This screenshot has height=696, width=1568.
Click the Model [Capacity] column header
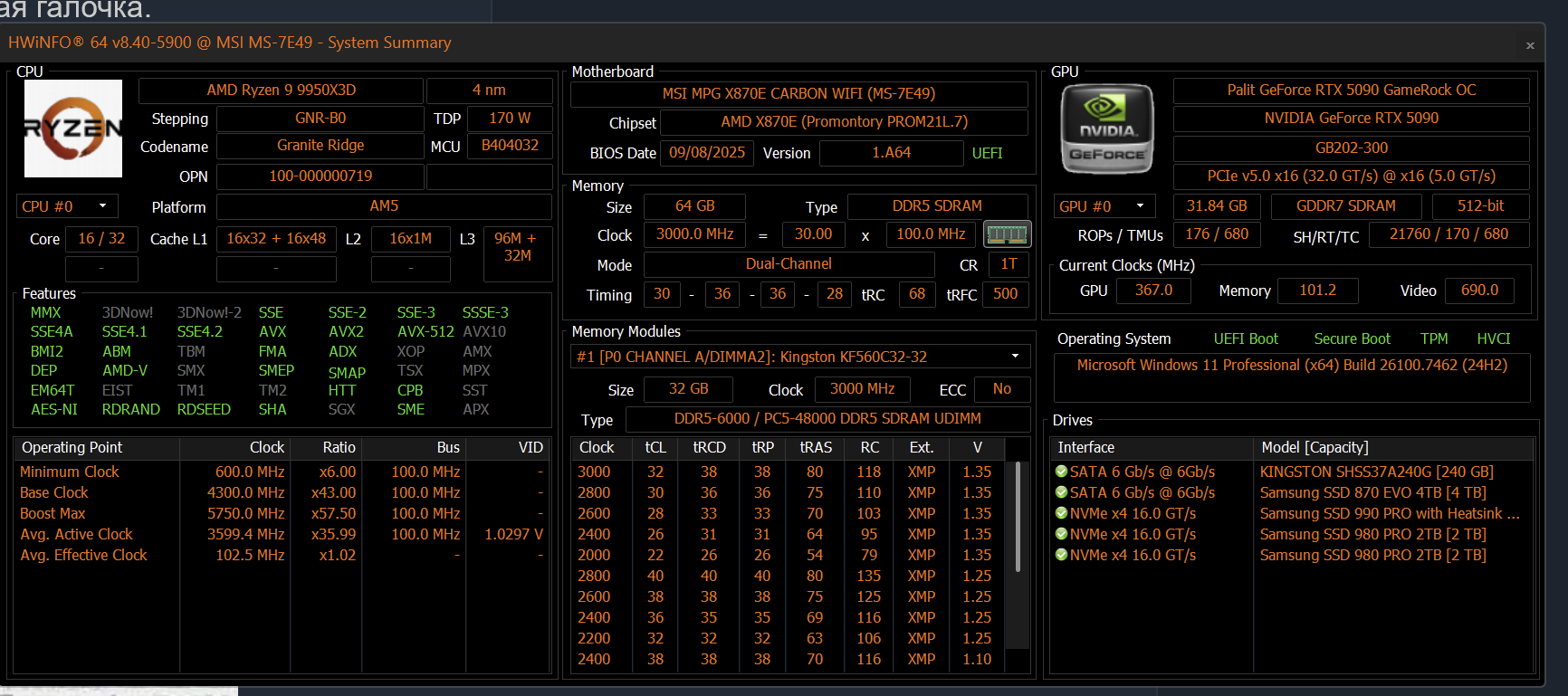click(x=1394, y=448)
